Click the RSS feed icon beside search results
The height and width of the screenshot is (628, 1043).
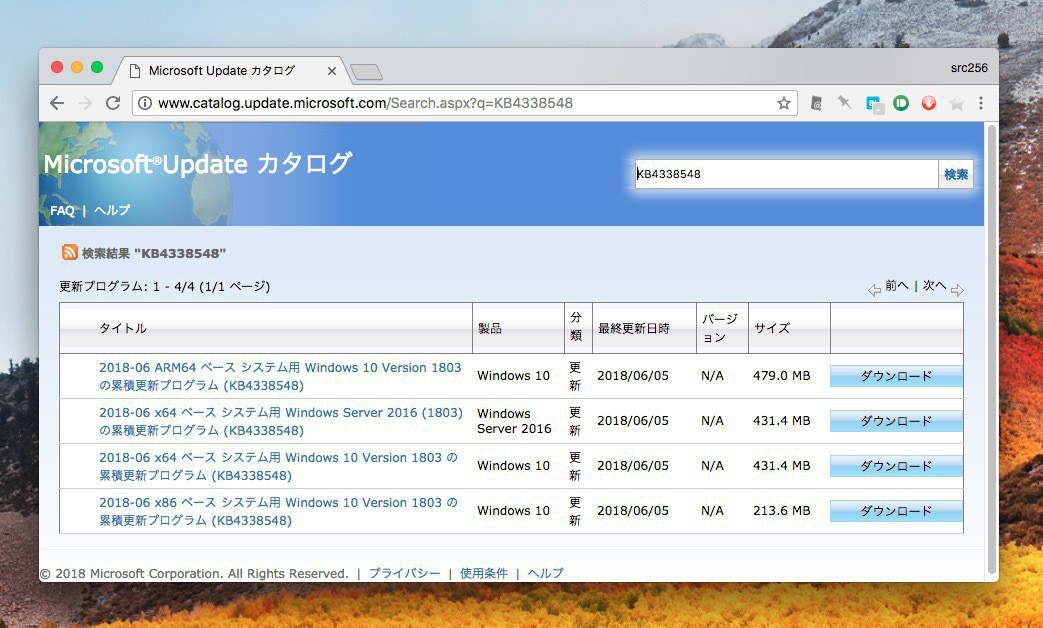click(70, 253)
